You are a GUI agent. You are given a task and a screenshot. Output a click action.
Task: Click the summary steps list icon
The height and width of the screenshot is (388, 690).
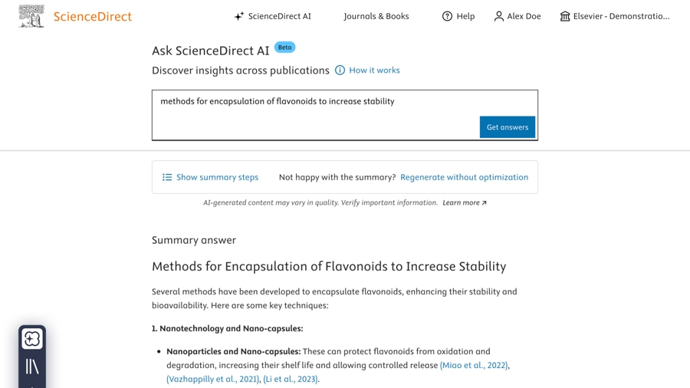(167, 177)
